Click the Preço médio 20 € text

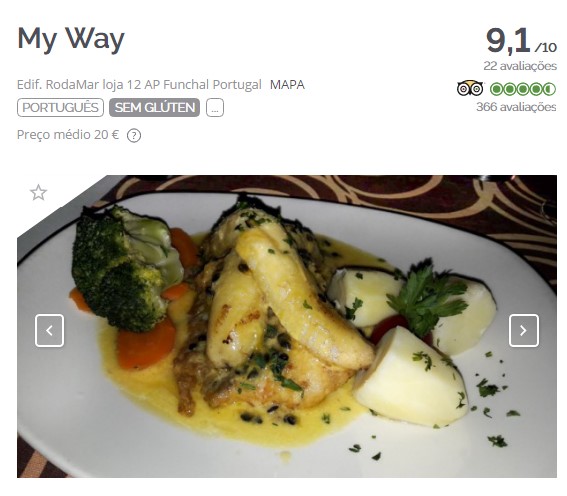pyautogui.click(x=68, y=135)
